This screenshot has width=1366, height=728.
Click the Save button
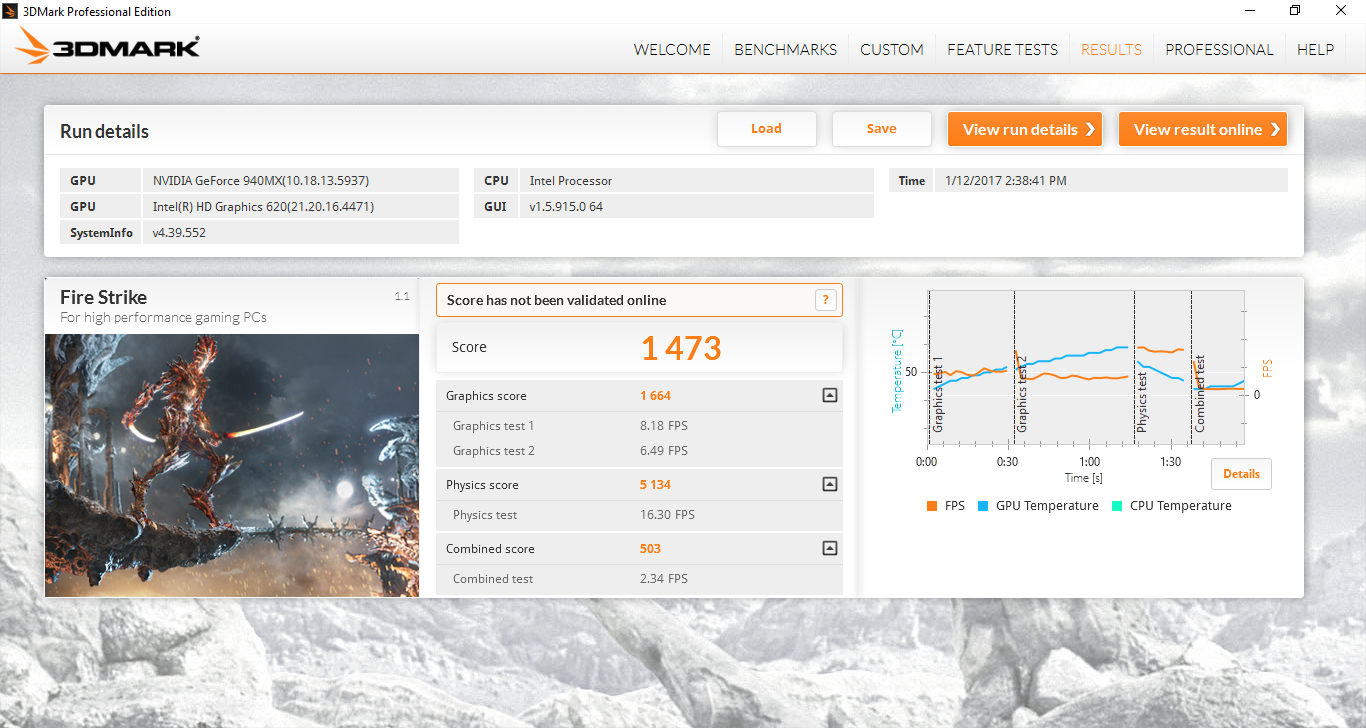coord(882,129)
